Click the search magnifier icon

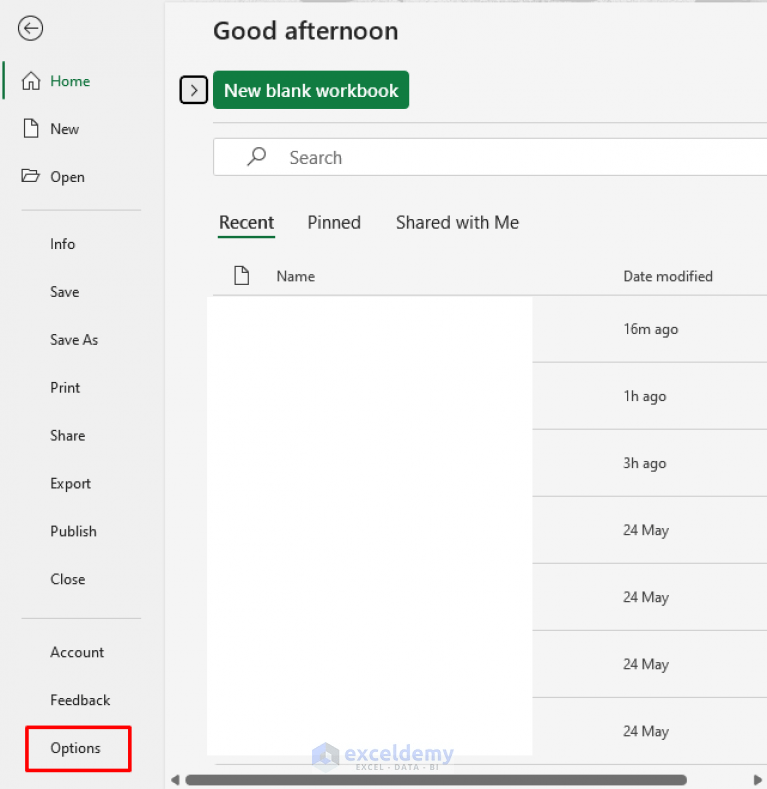[257, 156]
